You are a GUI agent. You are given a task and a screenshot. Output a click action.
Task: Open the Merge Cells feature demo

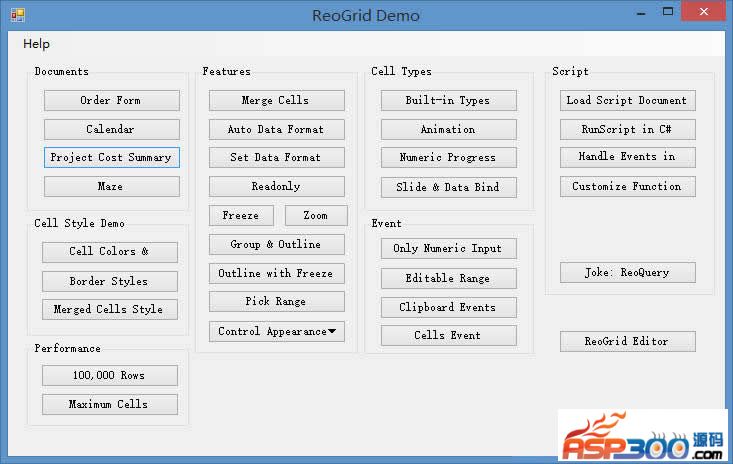click(x=277, y=100)
